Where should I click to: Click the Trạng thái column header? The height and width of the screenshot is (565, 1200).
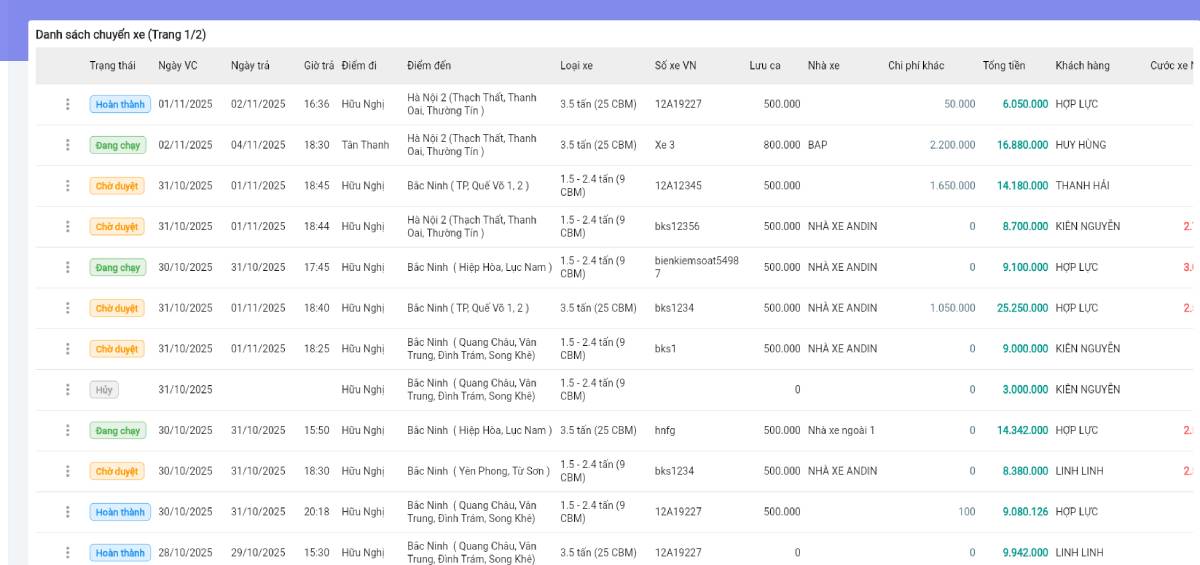tap(112, 66)
